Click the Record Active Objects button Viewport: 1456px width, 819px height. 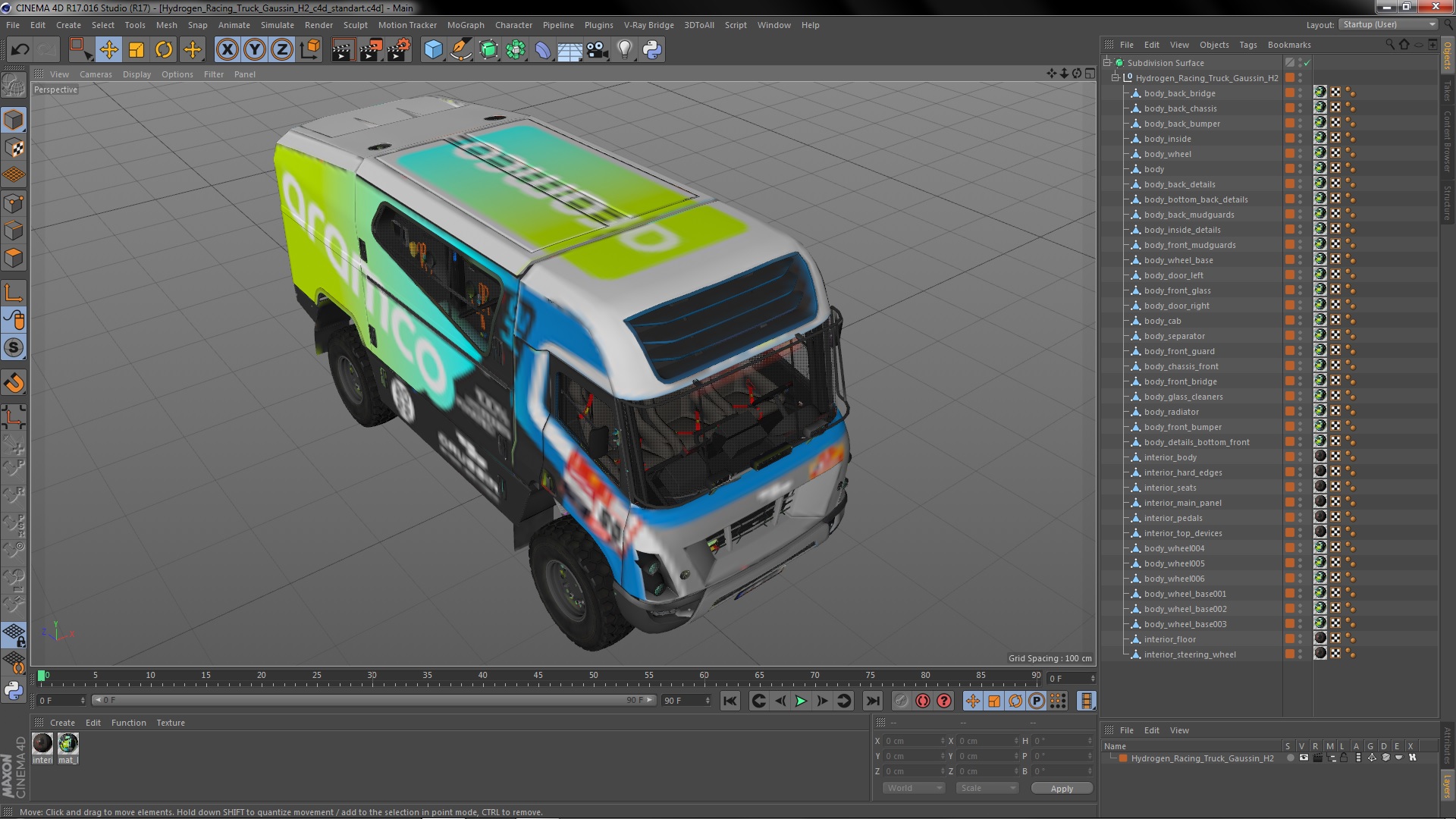pos(901,701)
